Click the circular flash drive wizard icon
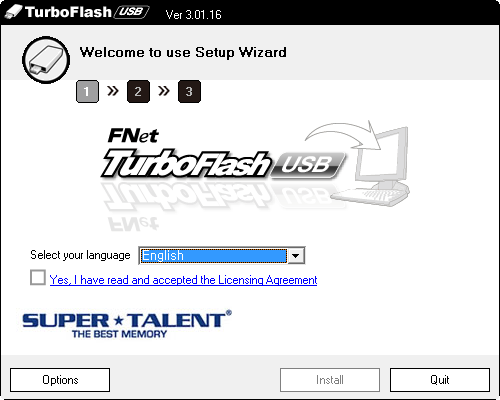Viewport: 500px width, 400px height. point(46,60)
